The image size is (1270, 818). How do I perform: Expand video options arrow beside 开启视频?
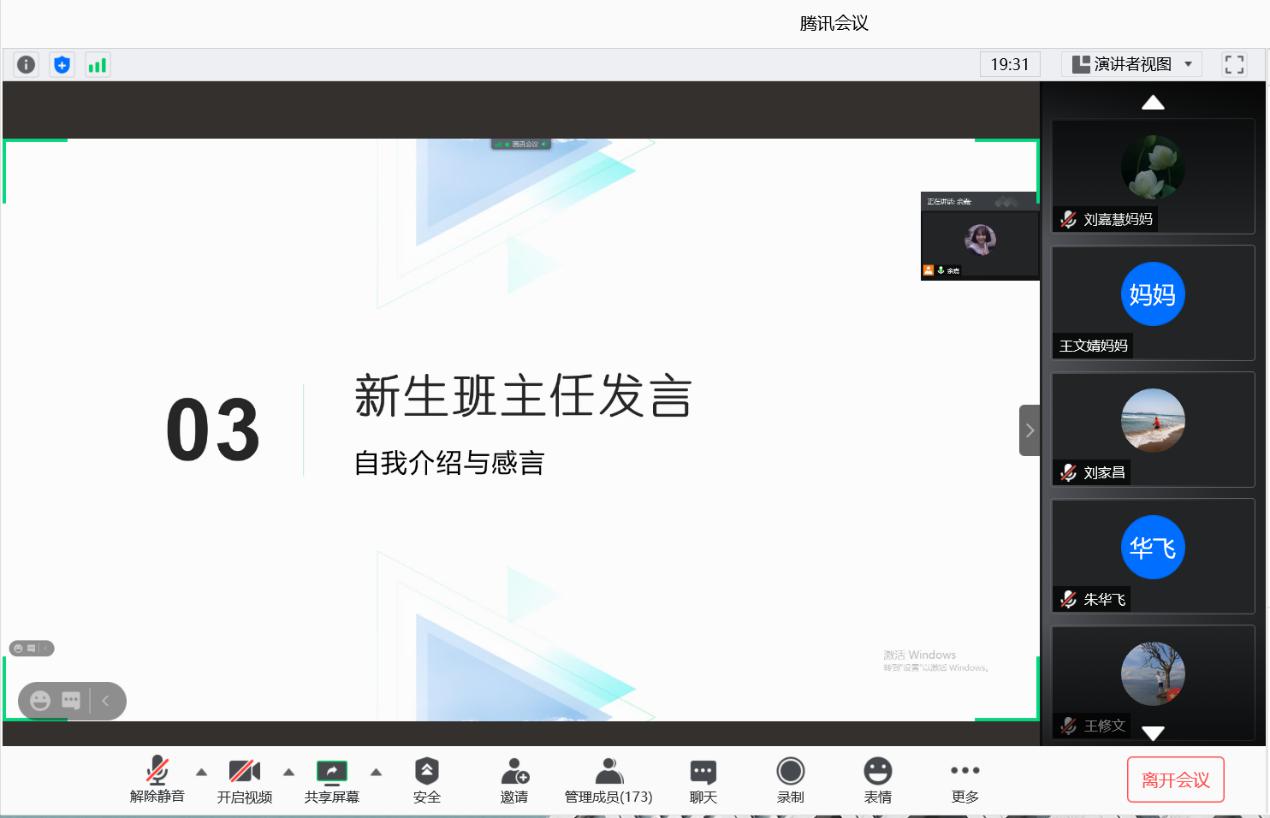[289, 772]
